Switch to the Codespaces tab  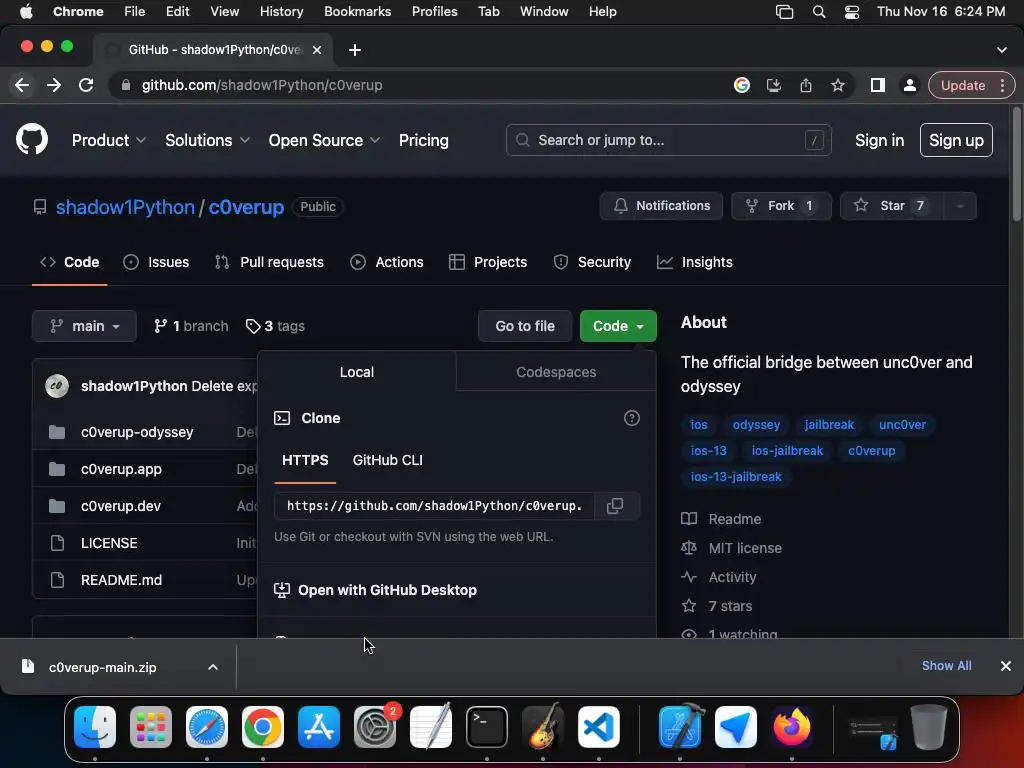556,372
